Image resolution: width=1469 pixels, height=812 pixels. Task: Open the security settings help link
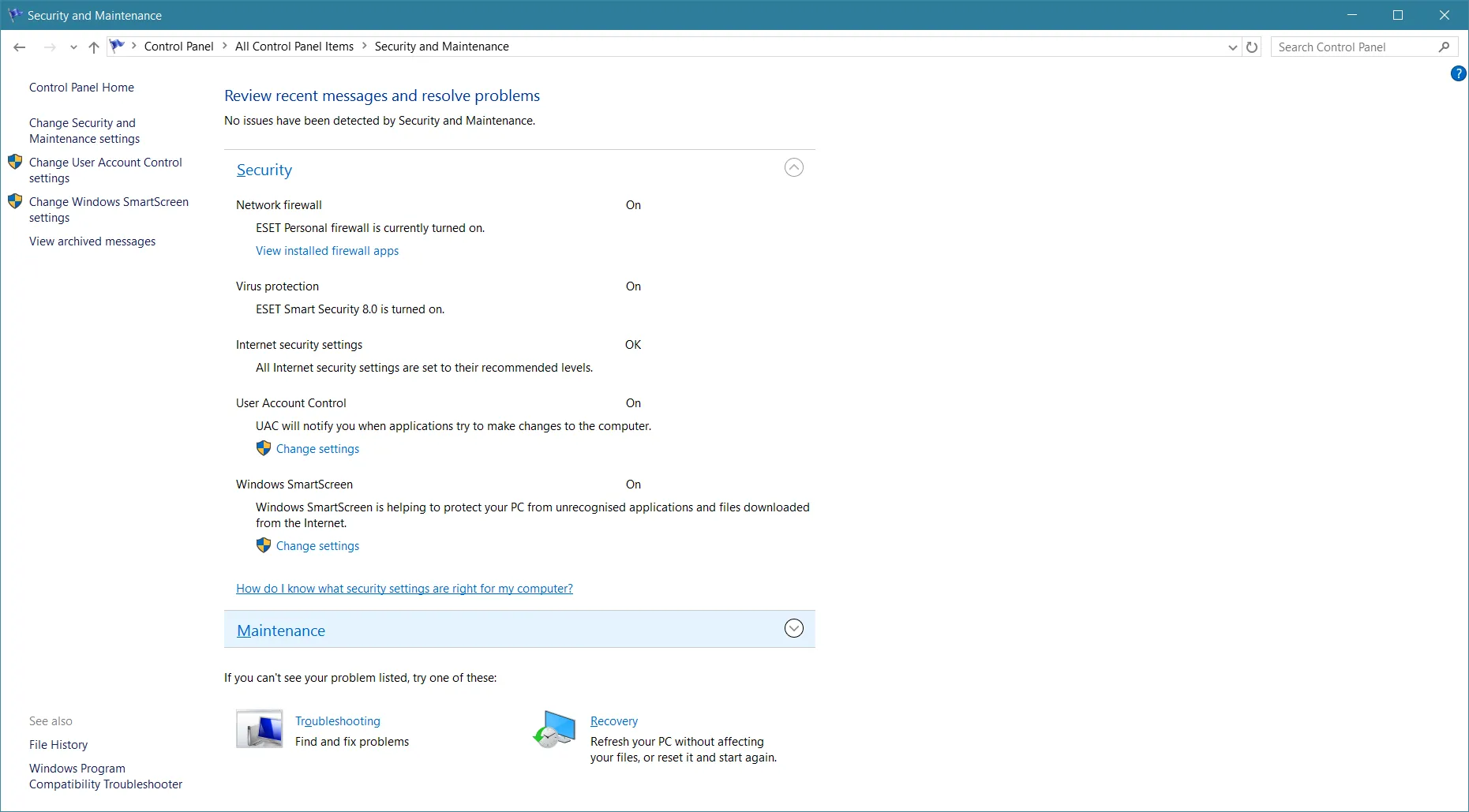[x=404, y=589]
